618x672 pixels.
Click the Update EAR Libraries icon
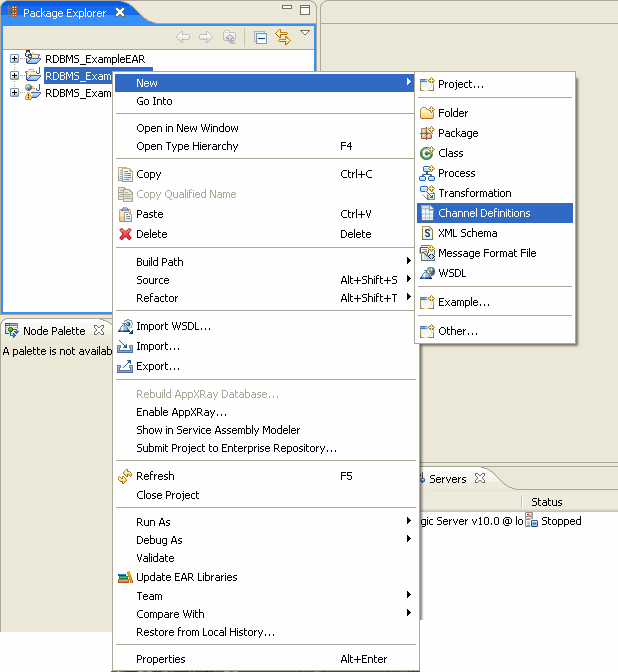point(125,577)
